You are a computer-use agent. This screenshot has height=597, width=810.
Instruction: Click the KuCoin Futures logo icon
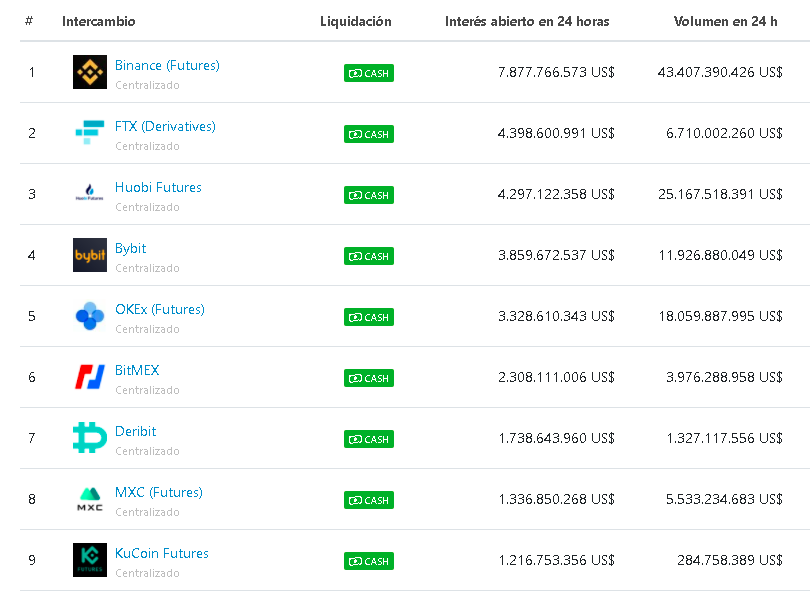point(90,559)
